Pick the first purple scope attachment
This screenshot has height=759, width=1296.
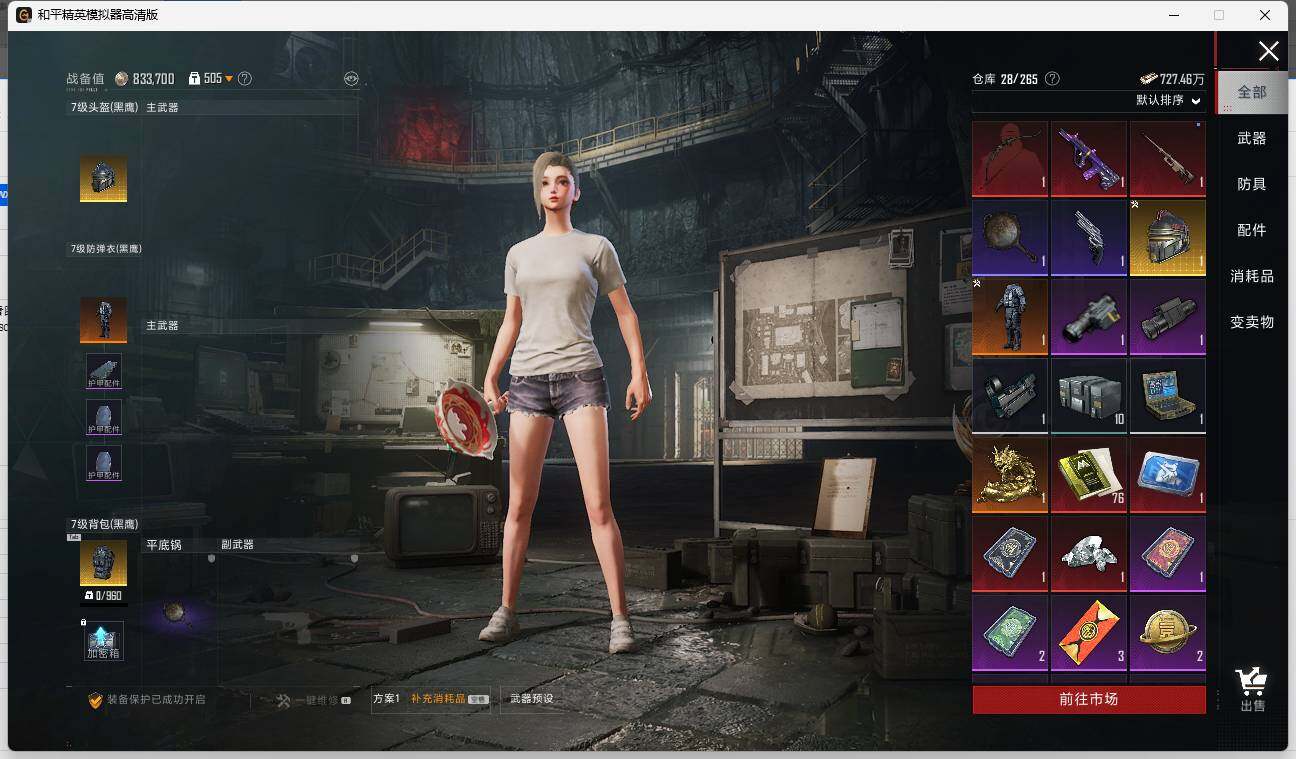pyautogui.click(x=1089, y=317)
